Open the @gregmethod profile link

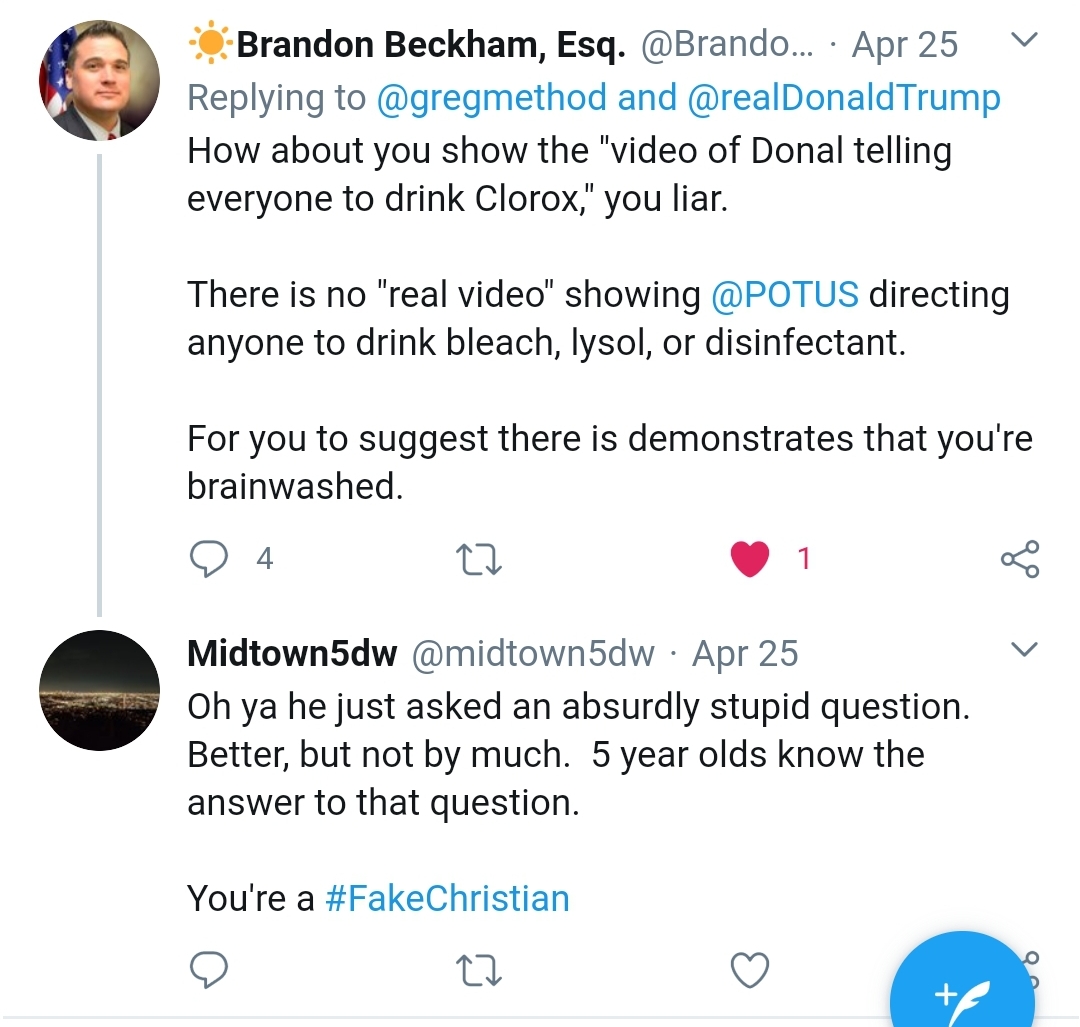[x=492, y=98]
